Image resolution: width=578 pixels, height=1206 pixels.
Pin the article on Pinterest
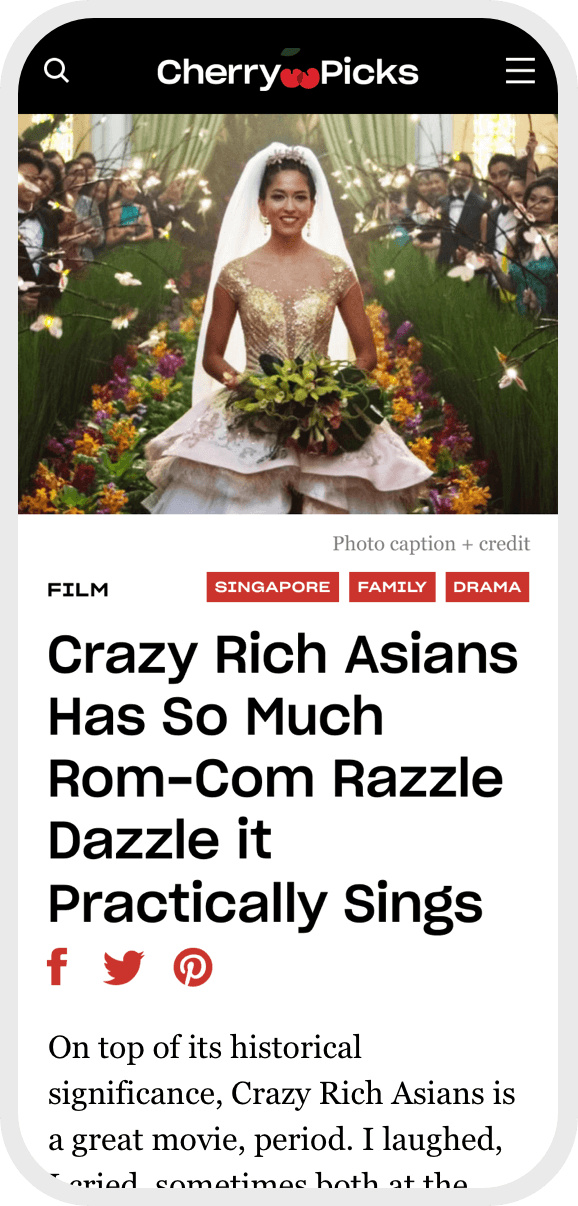(193, 968)
